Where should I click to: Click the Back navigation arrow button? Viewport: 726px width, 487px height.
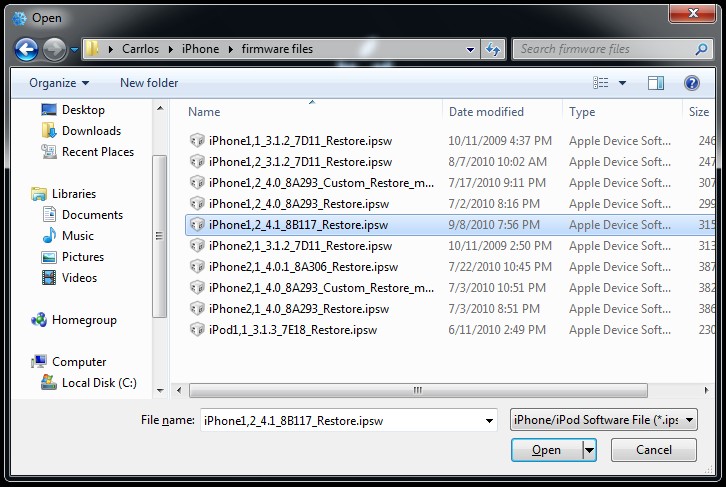tap(27, 49)
